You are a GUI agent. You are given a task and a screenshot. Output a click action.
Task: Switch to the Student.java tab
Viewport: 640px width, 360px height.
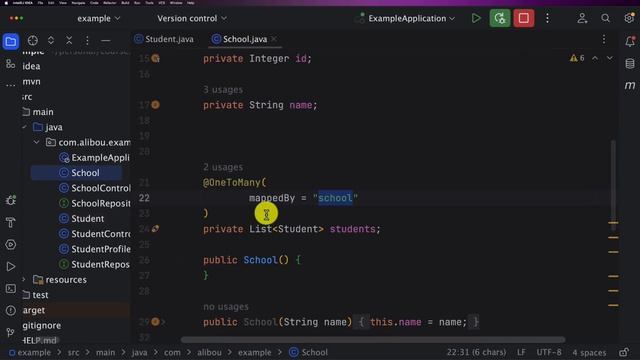164,39
